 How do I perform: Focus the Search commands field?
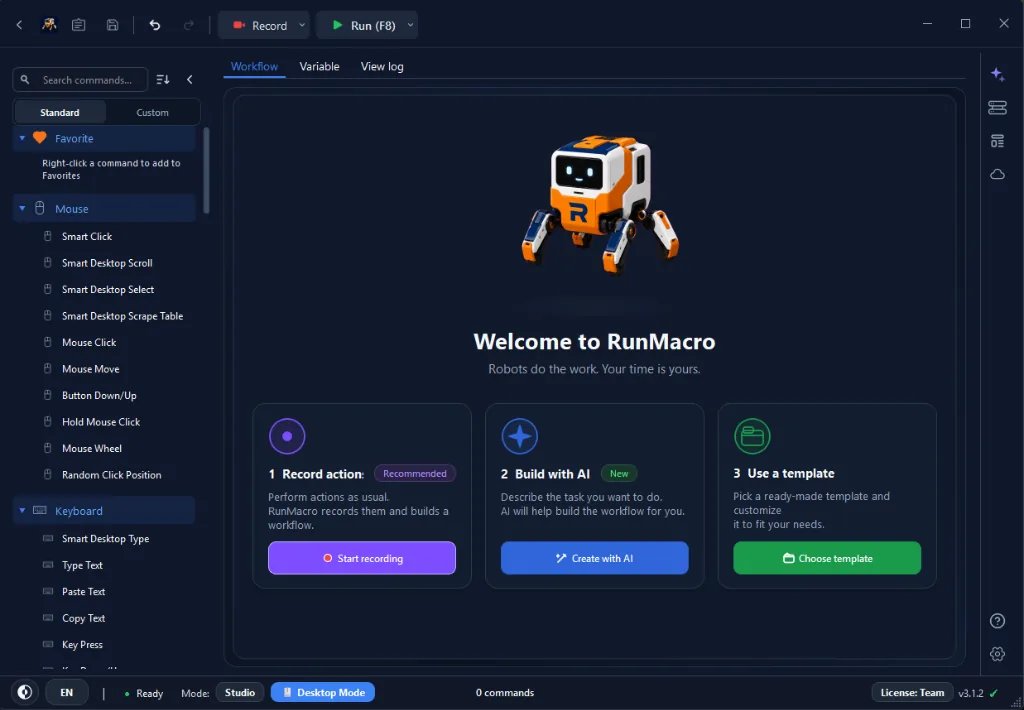(80, 80)
